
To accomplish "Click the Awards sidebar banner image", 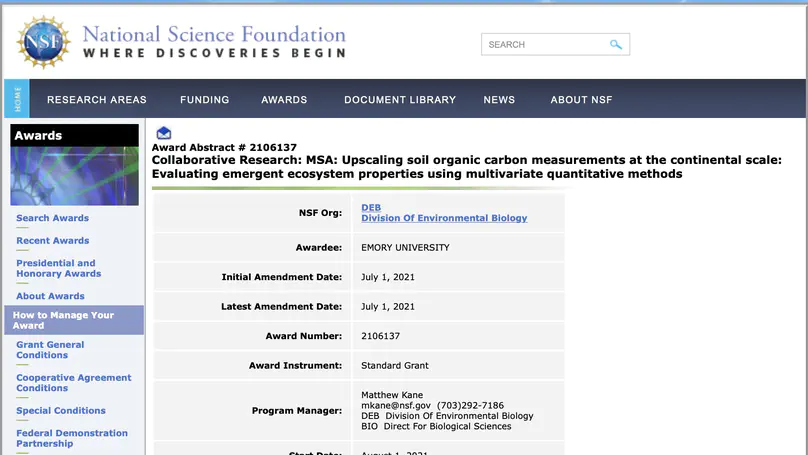I will 75,176.
